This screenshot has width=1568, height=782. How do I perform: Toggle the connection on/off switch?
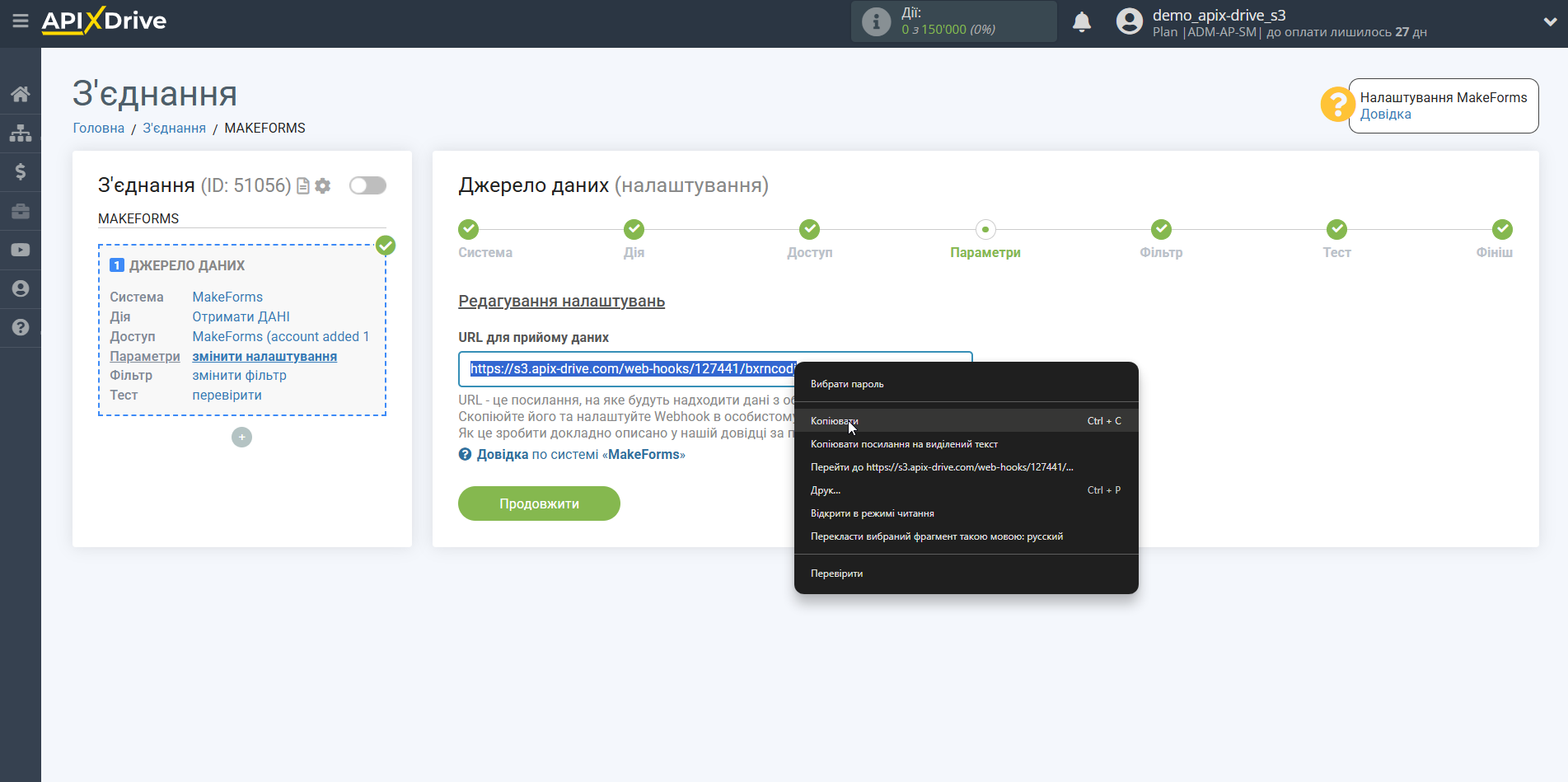pyautogui.click(x=367, y=185)
